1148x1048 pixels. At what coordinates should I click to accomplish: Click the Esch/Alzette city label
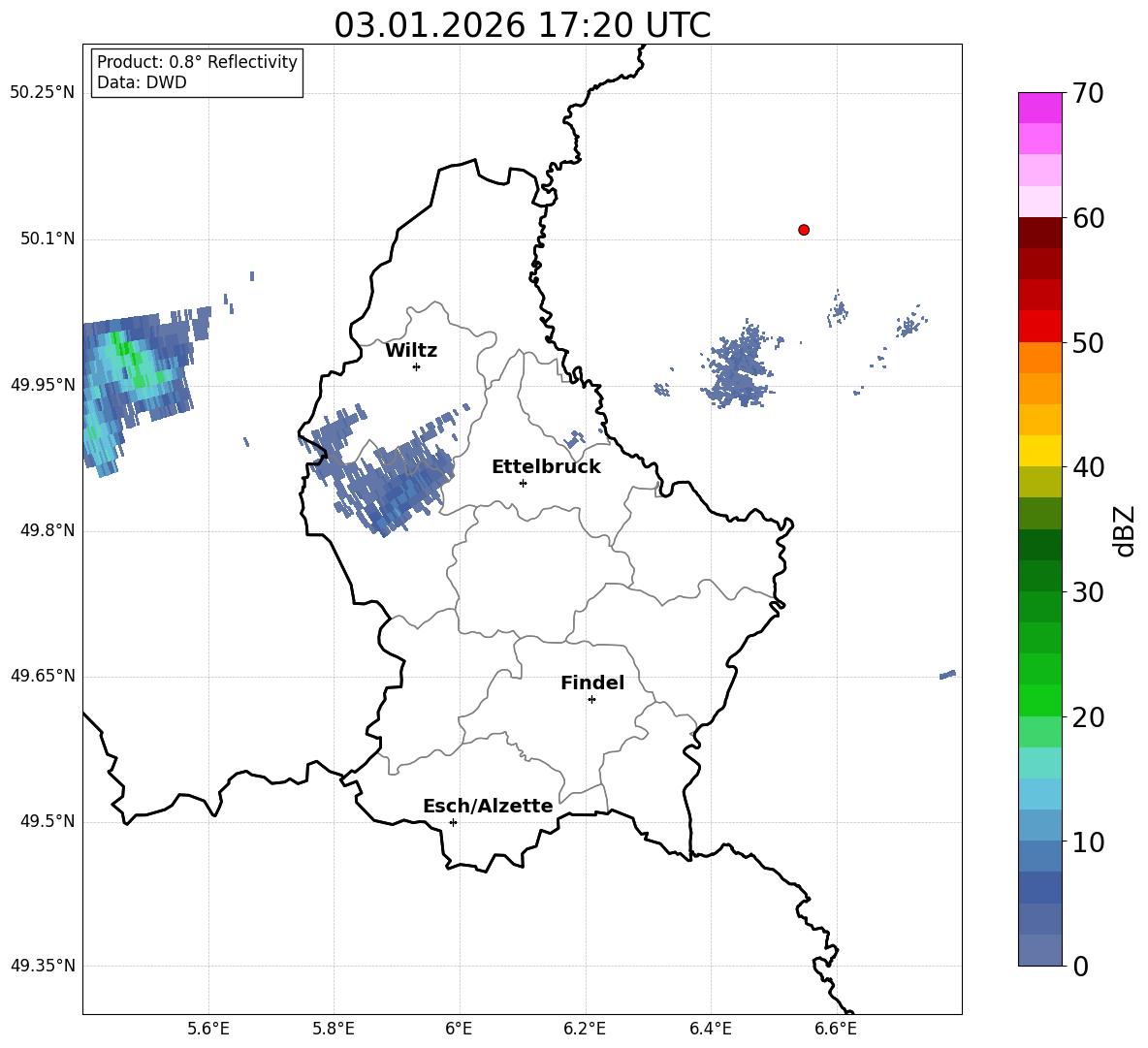488,806
